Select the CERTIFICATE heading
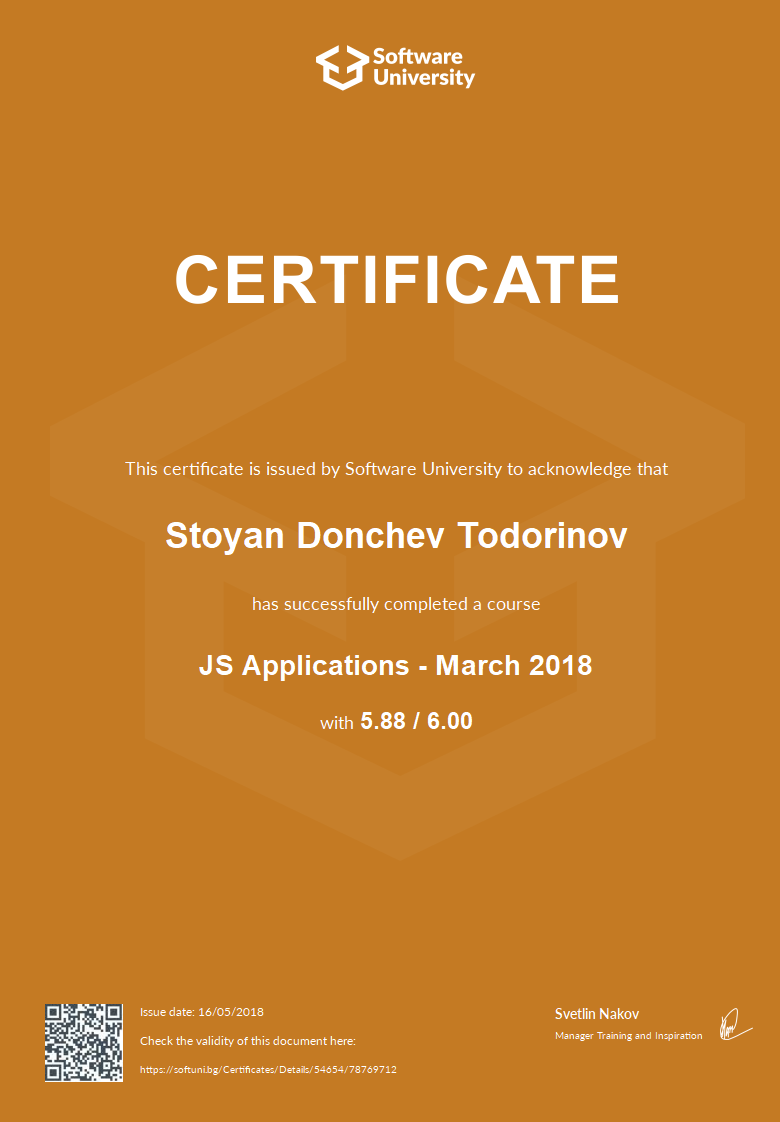 tap(397, 279)
